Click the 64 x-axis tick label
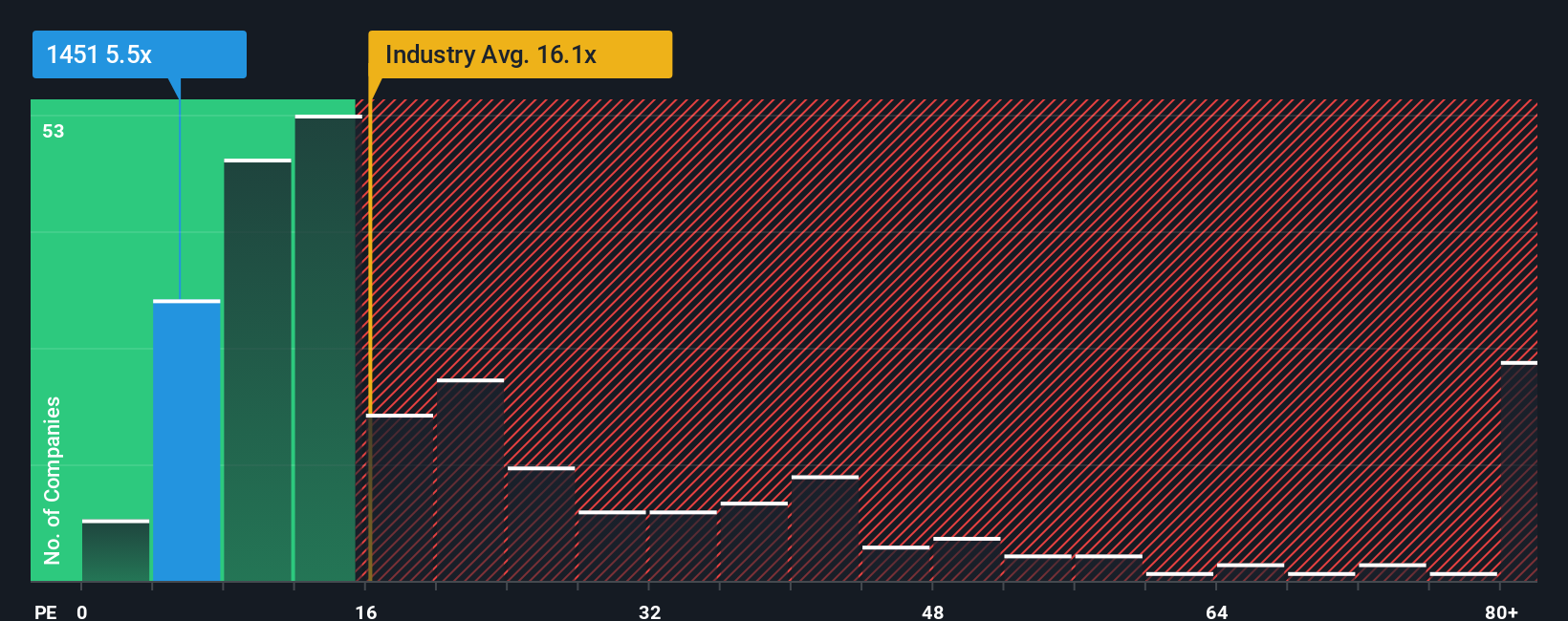Image resolution: width=1568 pixels, height=621 pixels. point(1216,611)
